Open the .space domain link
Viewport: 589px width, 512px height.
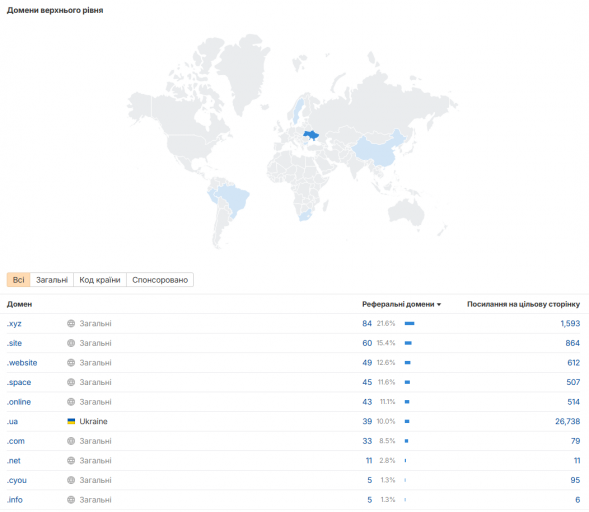click(x=19, y=382)
